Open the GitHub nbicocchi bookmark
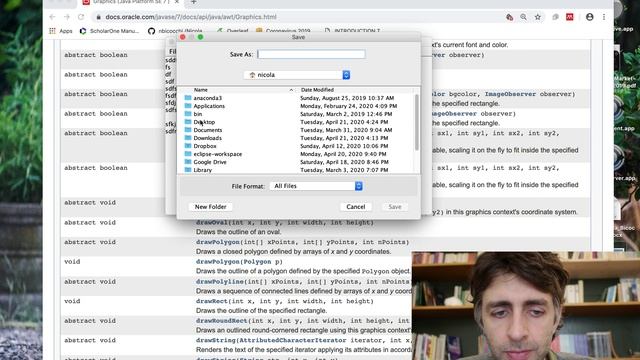 click(176, 31)
